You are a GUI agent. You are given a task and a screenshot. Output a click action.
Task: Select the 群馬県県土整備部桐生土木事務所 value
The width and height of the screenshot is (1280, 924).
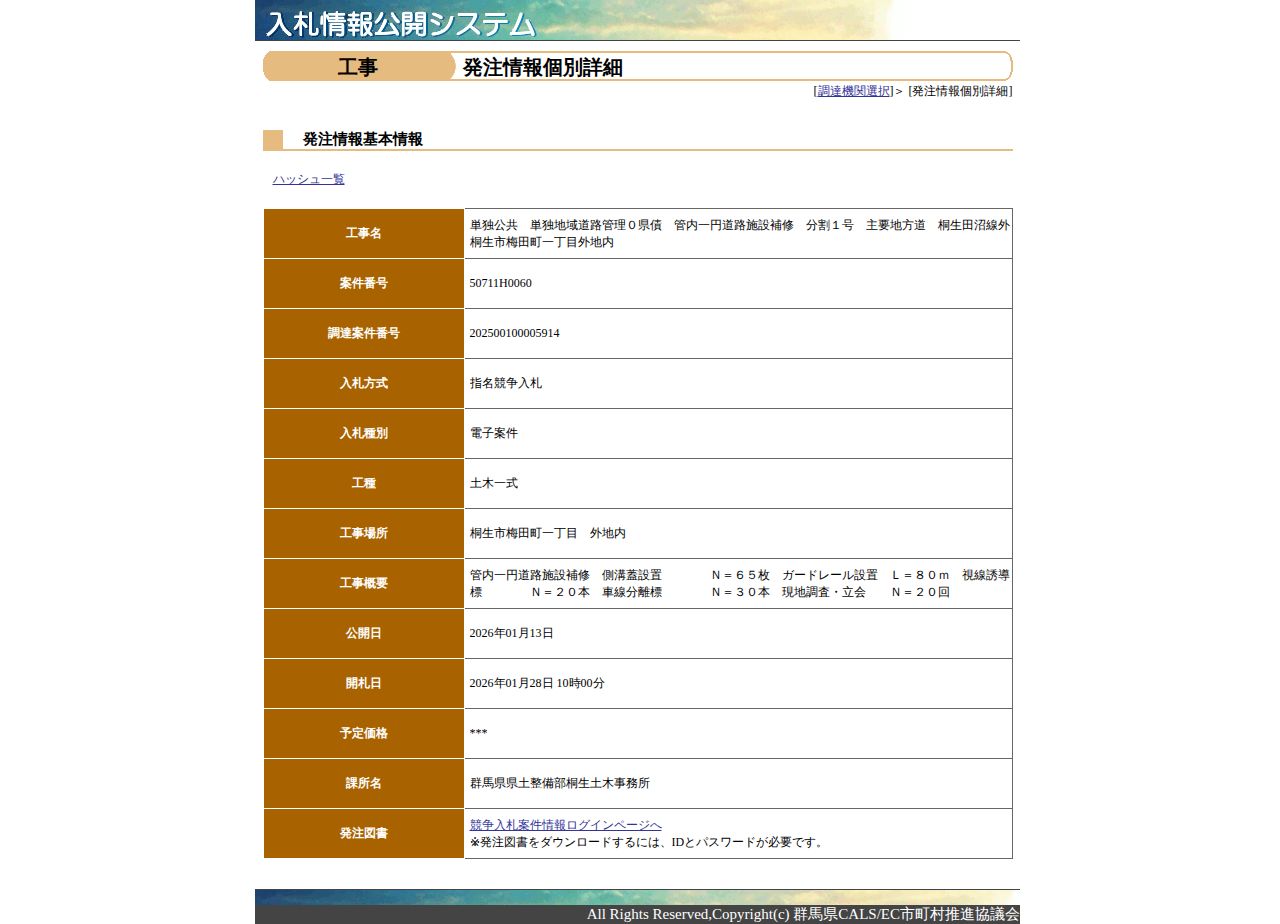coord(560,783)
